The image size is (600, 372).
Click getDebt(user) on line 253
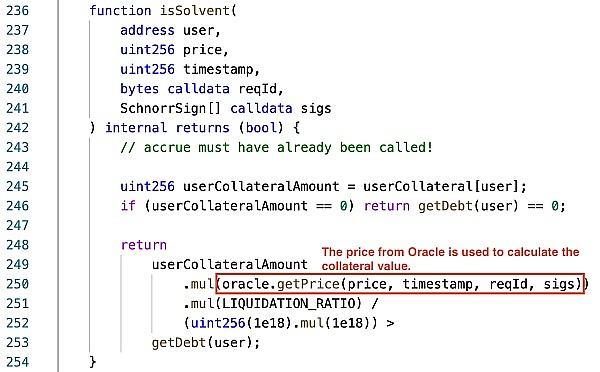coord(206,343)
